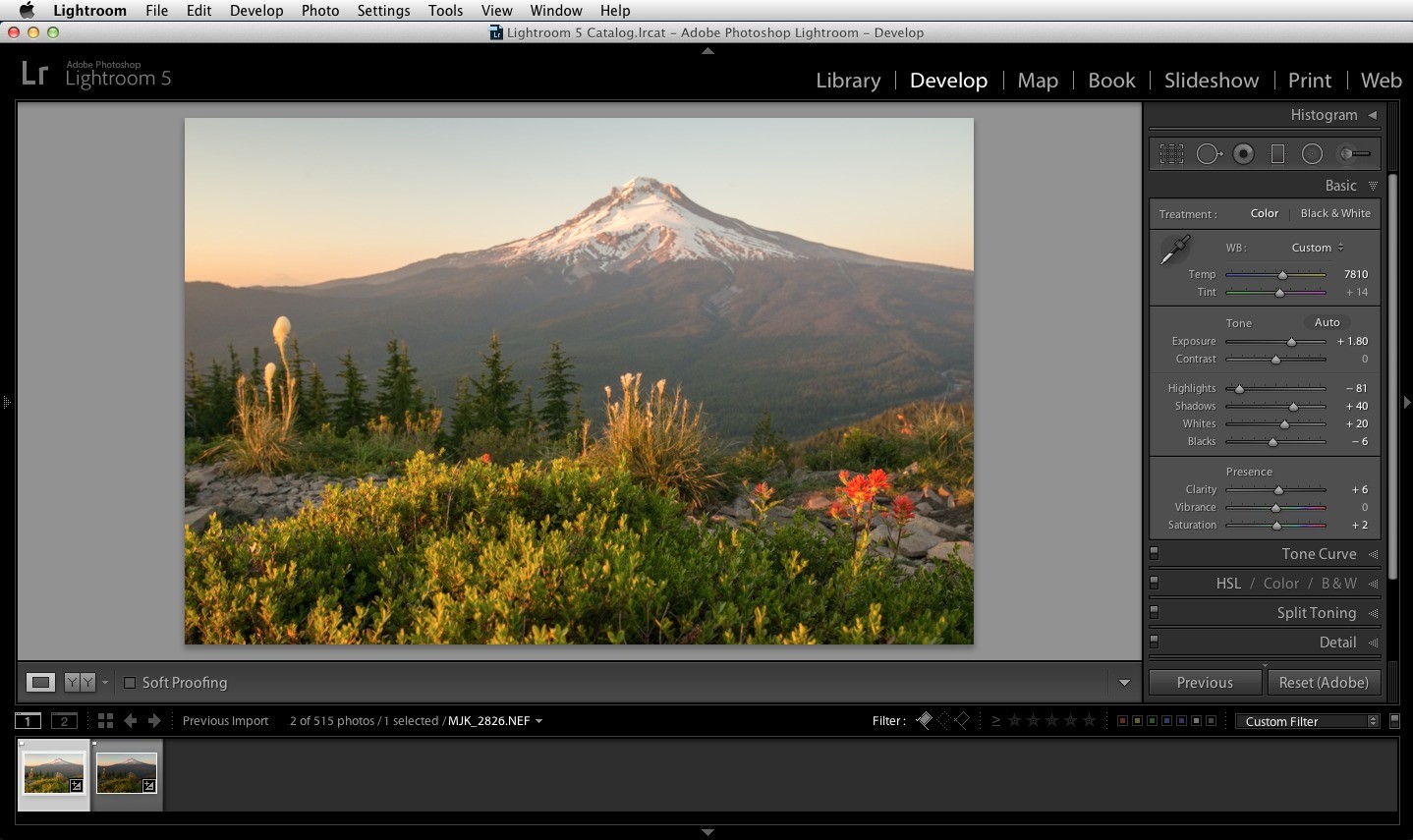Select the second filmstrip thumbnail
Screen dimensions: 1413x840
[x=127, y=773]
